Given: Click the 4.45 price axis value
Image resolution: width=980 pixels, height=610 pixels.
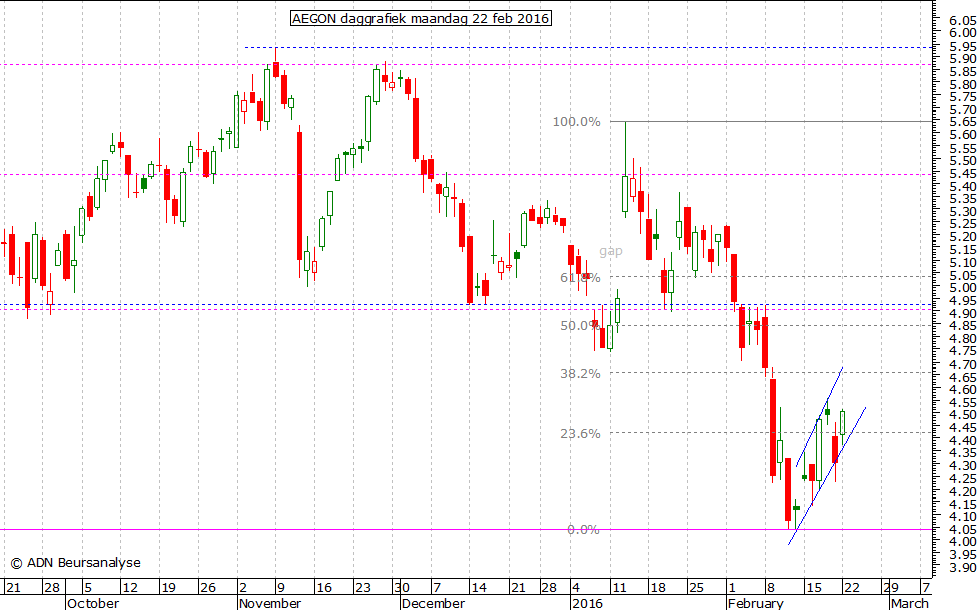Looking at the screenshot, I should tap(962, 428).
